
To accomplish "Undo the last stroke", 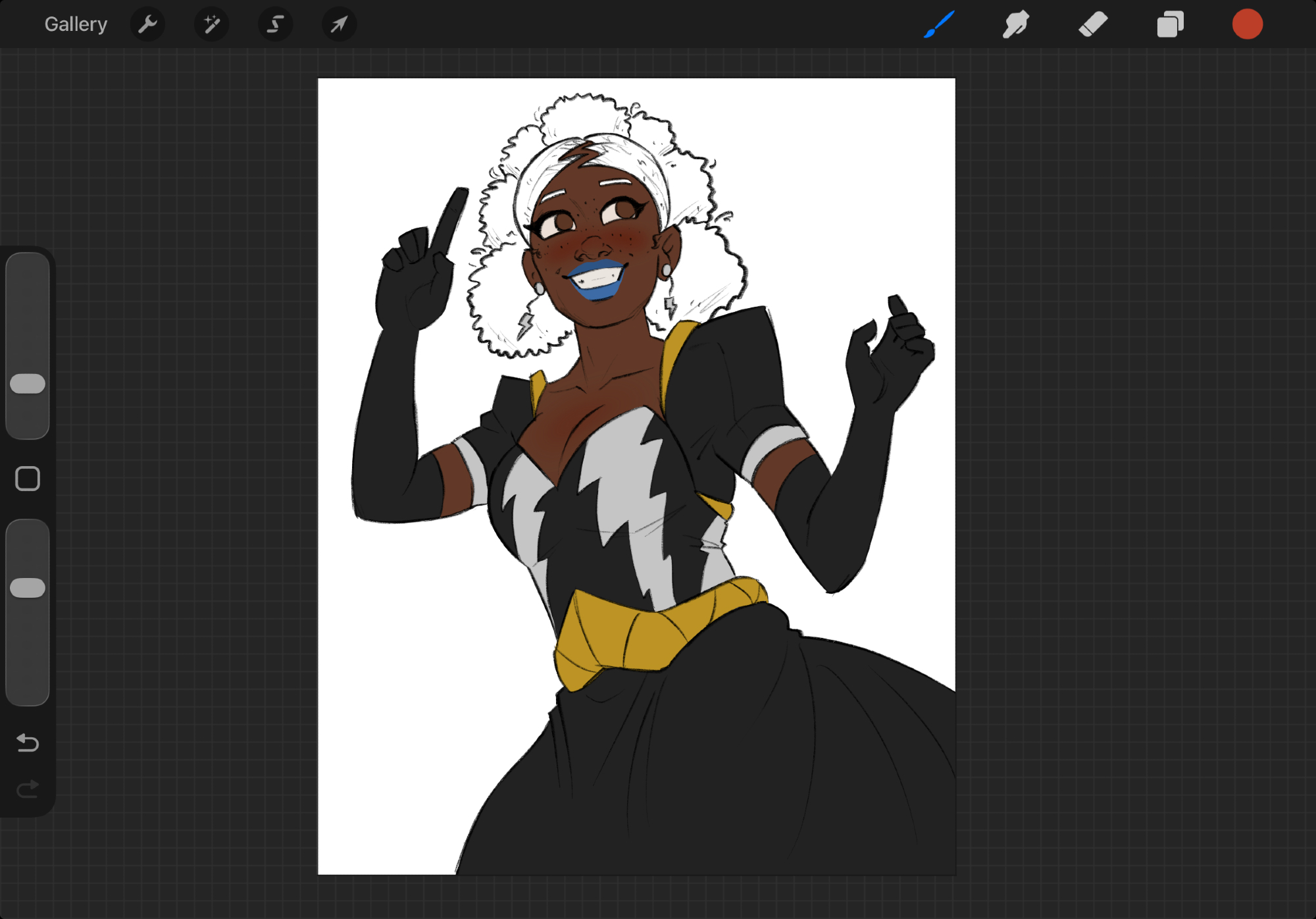I will coord(28,743).
